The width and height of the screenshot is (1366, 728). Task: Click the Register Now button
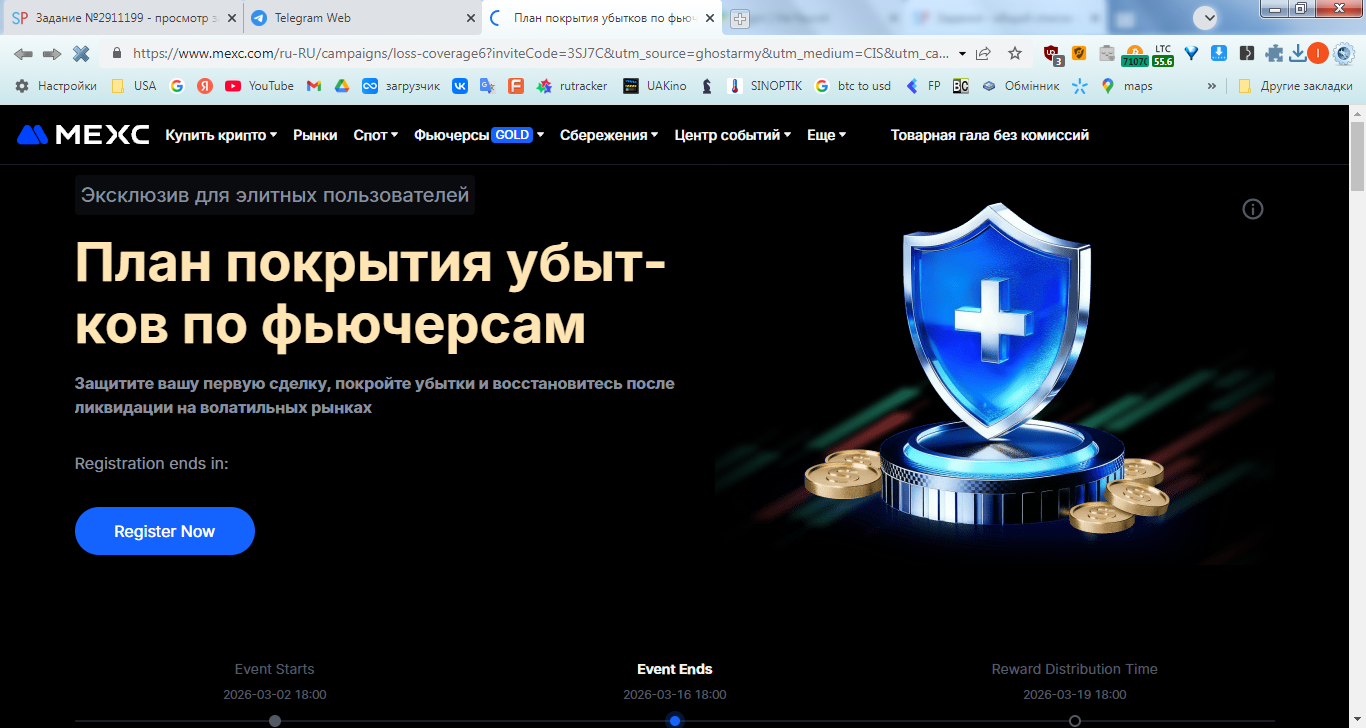pos(165,531)
